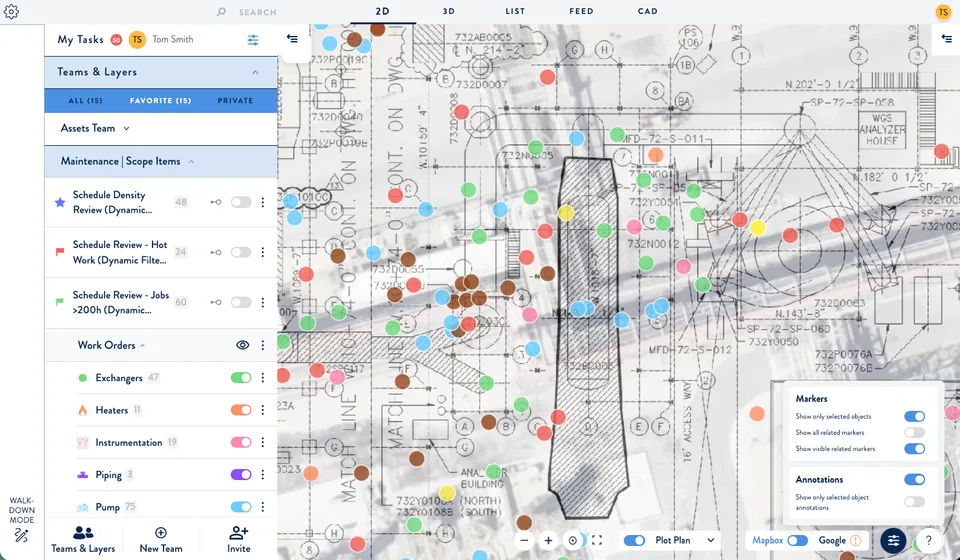Screen dimensions: 960x560
Task: Enter fullscreen with the expand icon
Action: (x=597, y=540)
